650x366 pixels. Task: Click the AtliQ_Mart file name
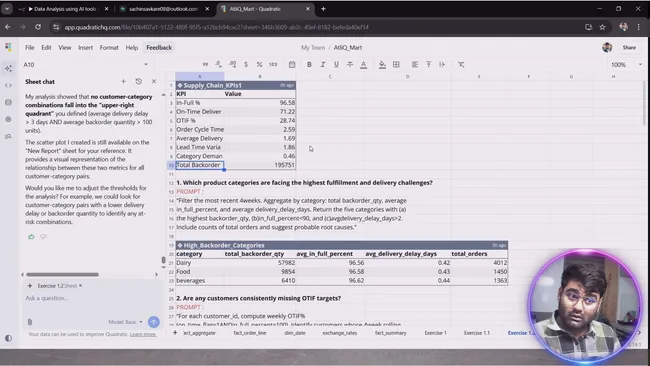point(348,48)
